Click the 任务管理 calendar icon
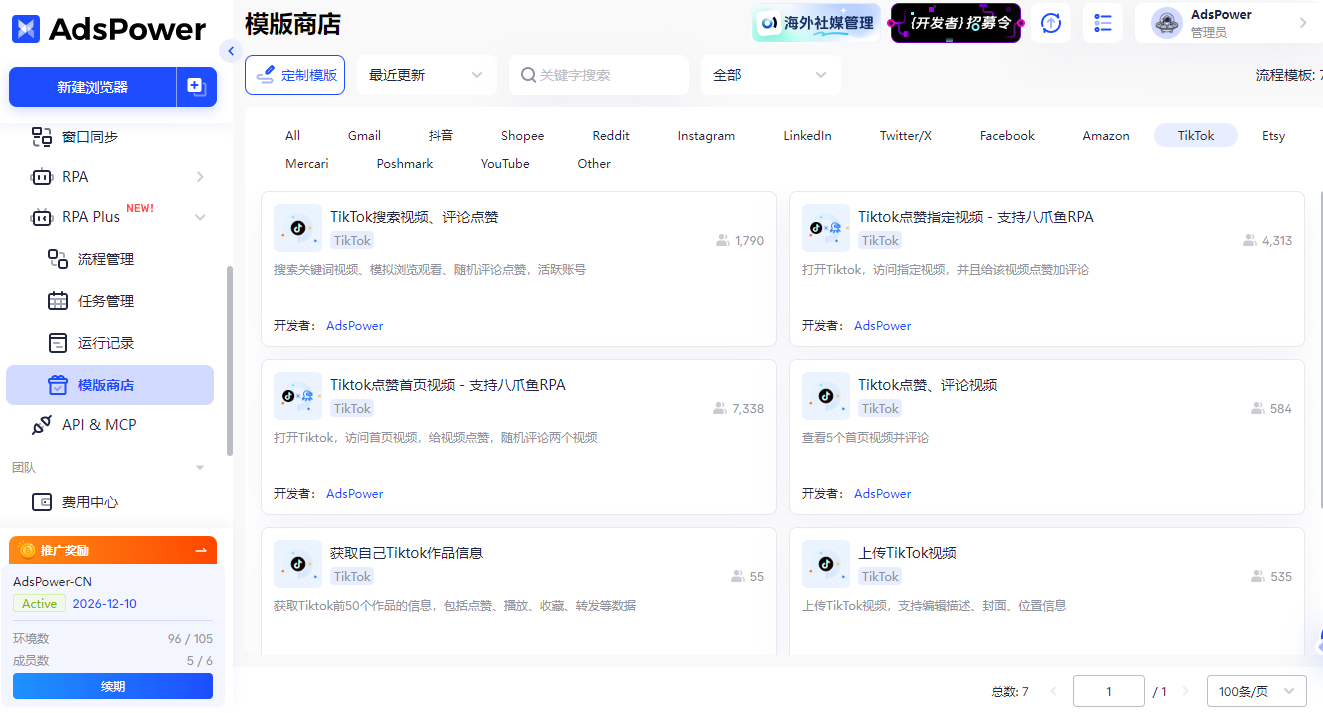 click(58, 300)
